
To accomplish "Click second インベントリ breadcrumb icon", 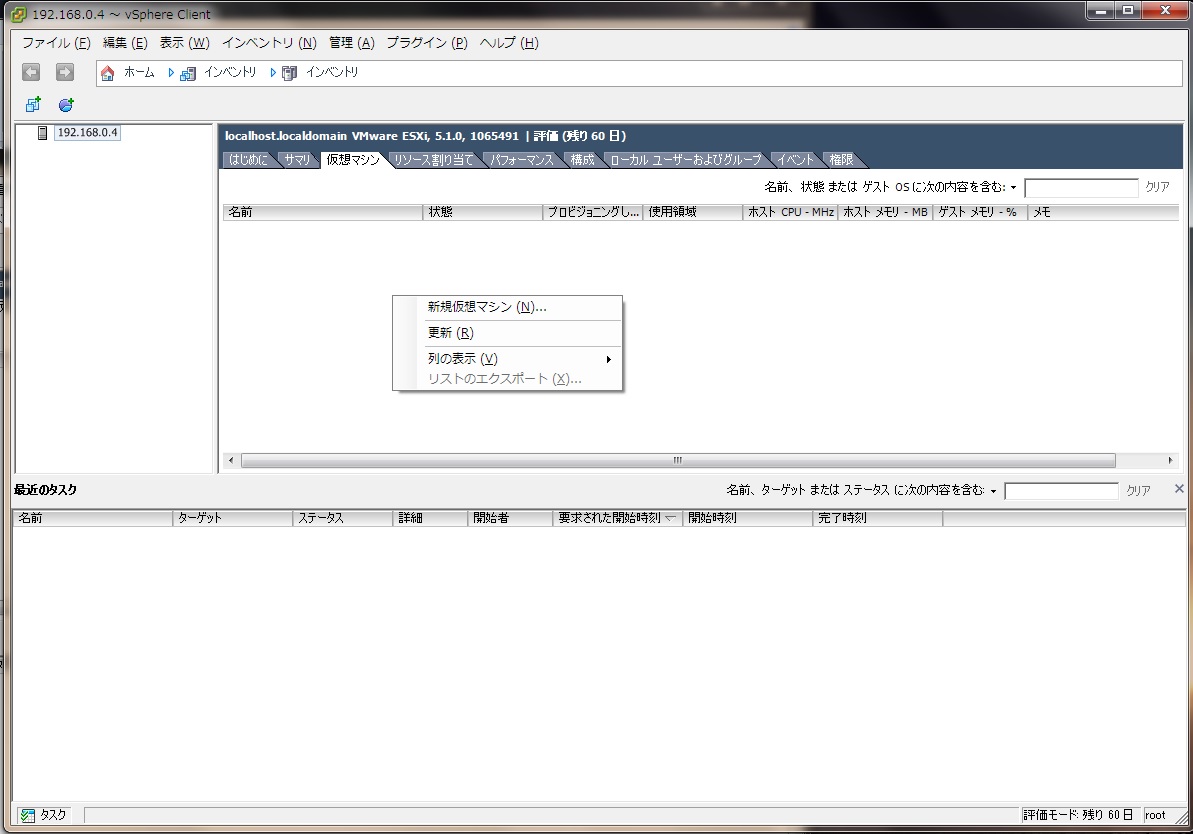I will click(289, 73).
